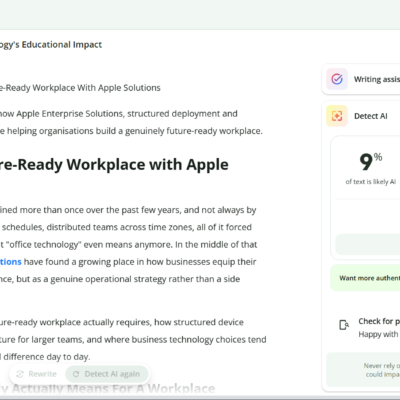400x400 pixels.
Task: Click the Detect AI panel icon
Action: 337,116
